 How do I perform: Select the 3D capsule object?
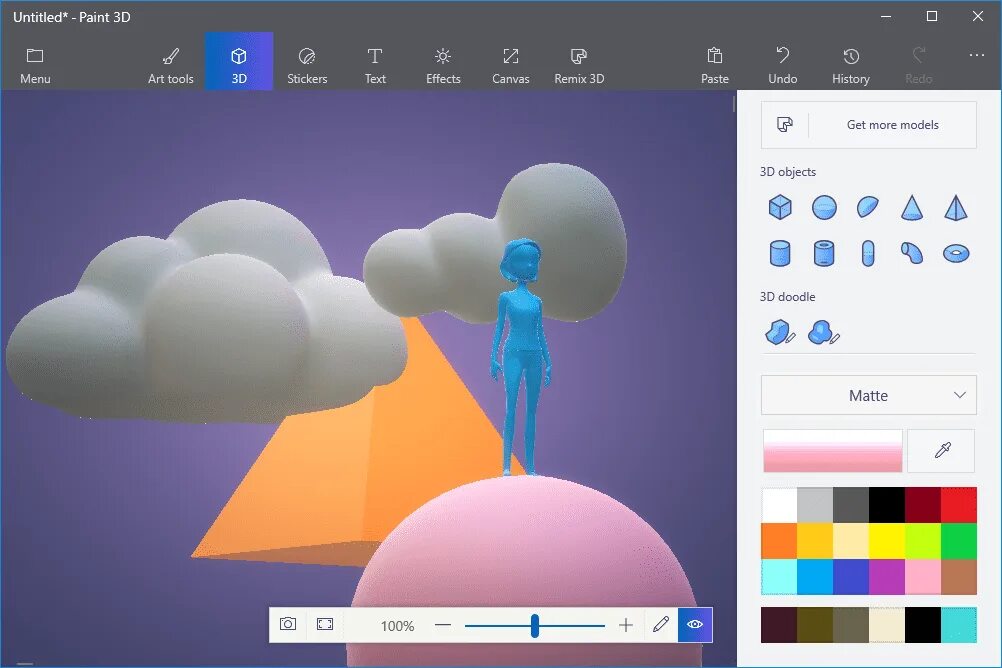(x=868, y=253)
